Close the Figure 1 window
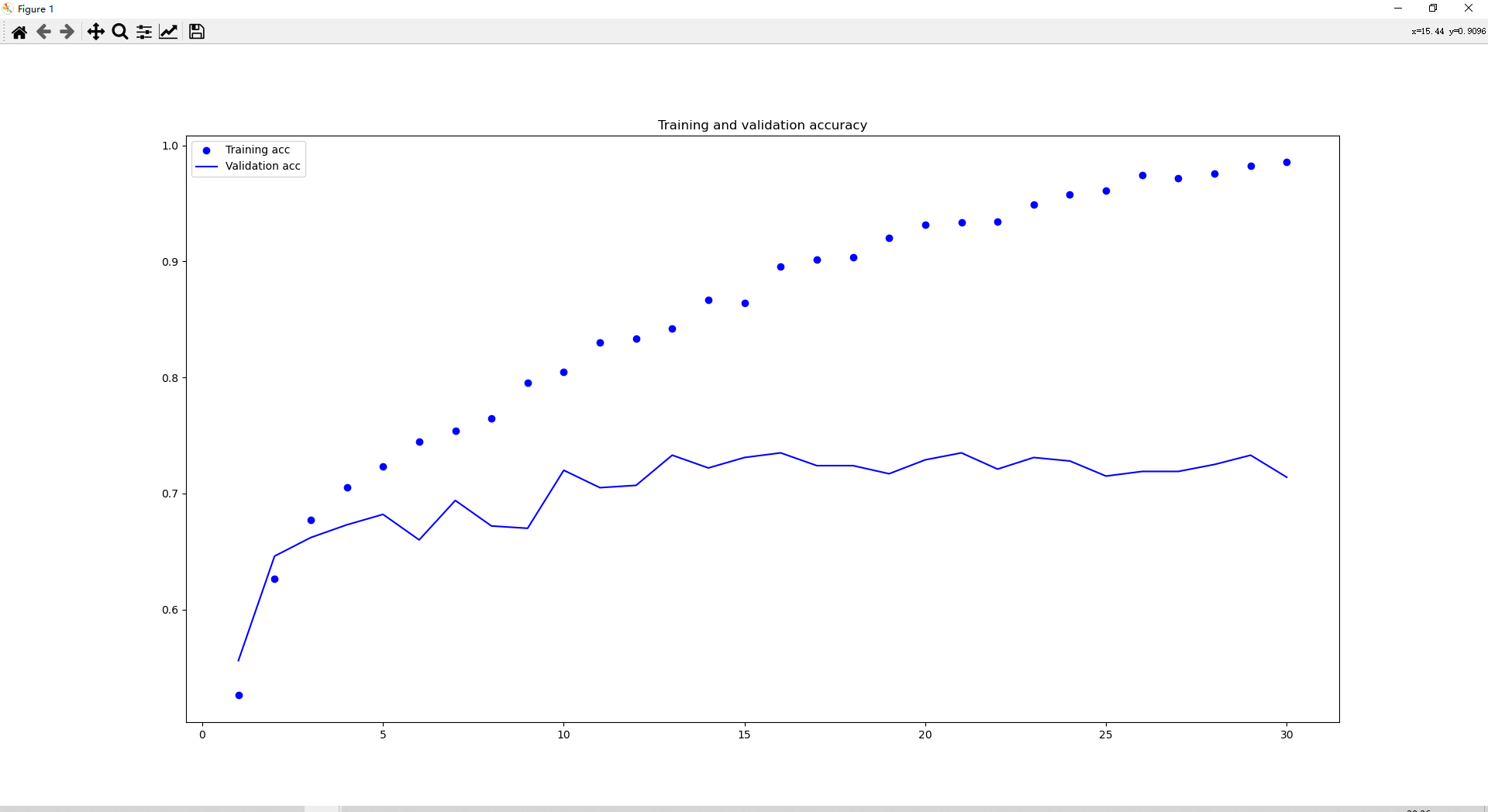Screen dimensions: 1488x812 (1469, 9)
